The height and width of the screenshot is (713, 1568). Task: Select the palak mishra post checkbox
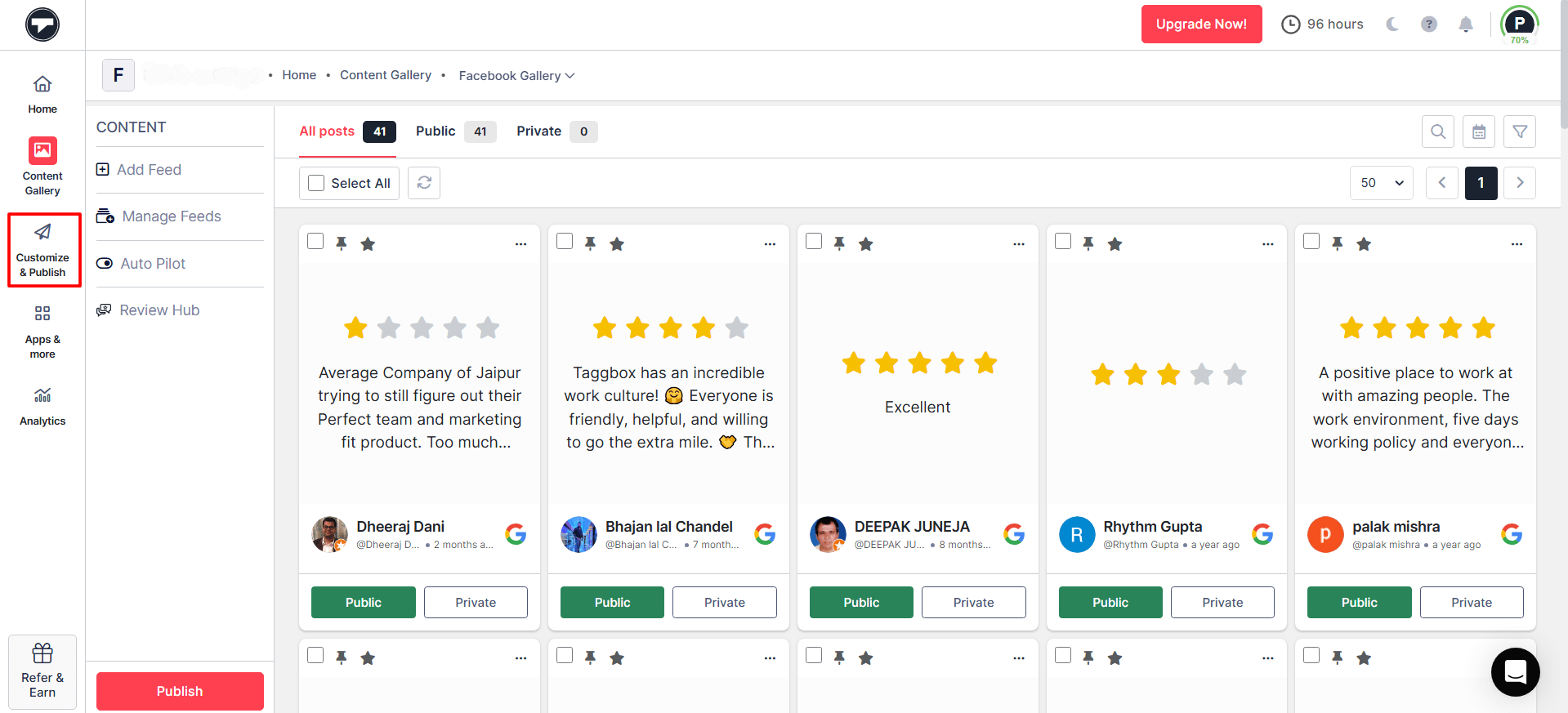click(1311, 241)
